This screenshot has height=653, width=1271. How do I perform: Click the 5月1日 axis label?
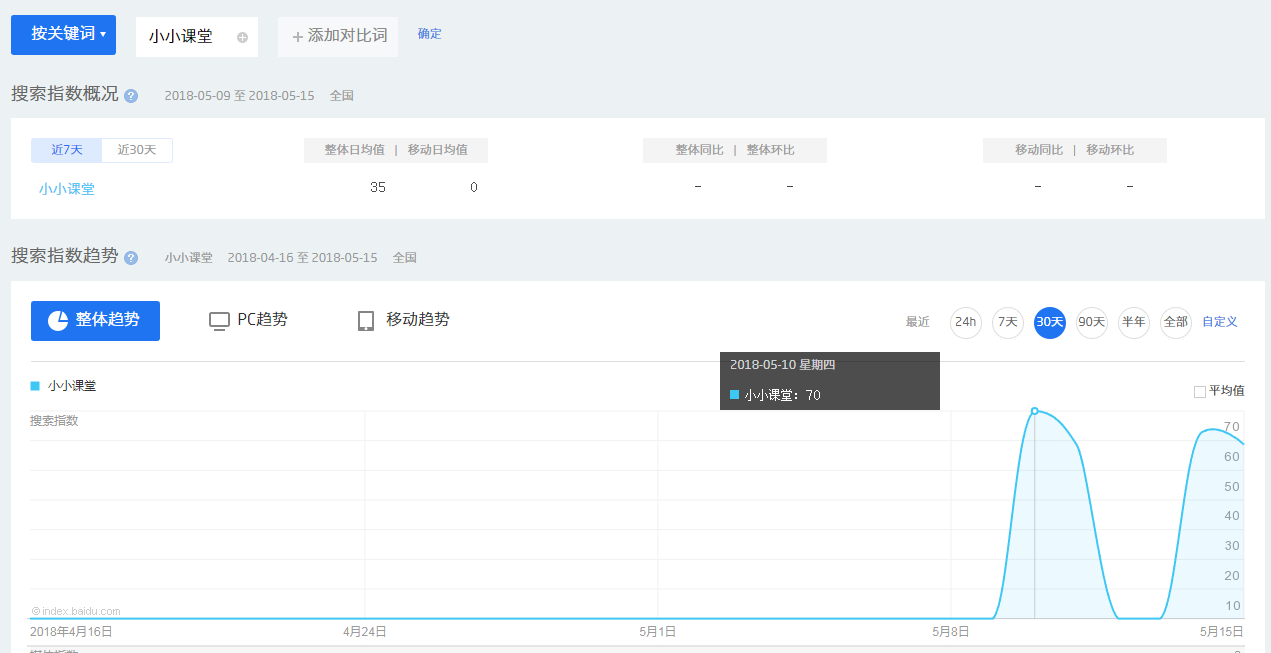tap(657, 632)
